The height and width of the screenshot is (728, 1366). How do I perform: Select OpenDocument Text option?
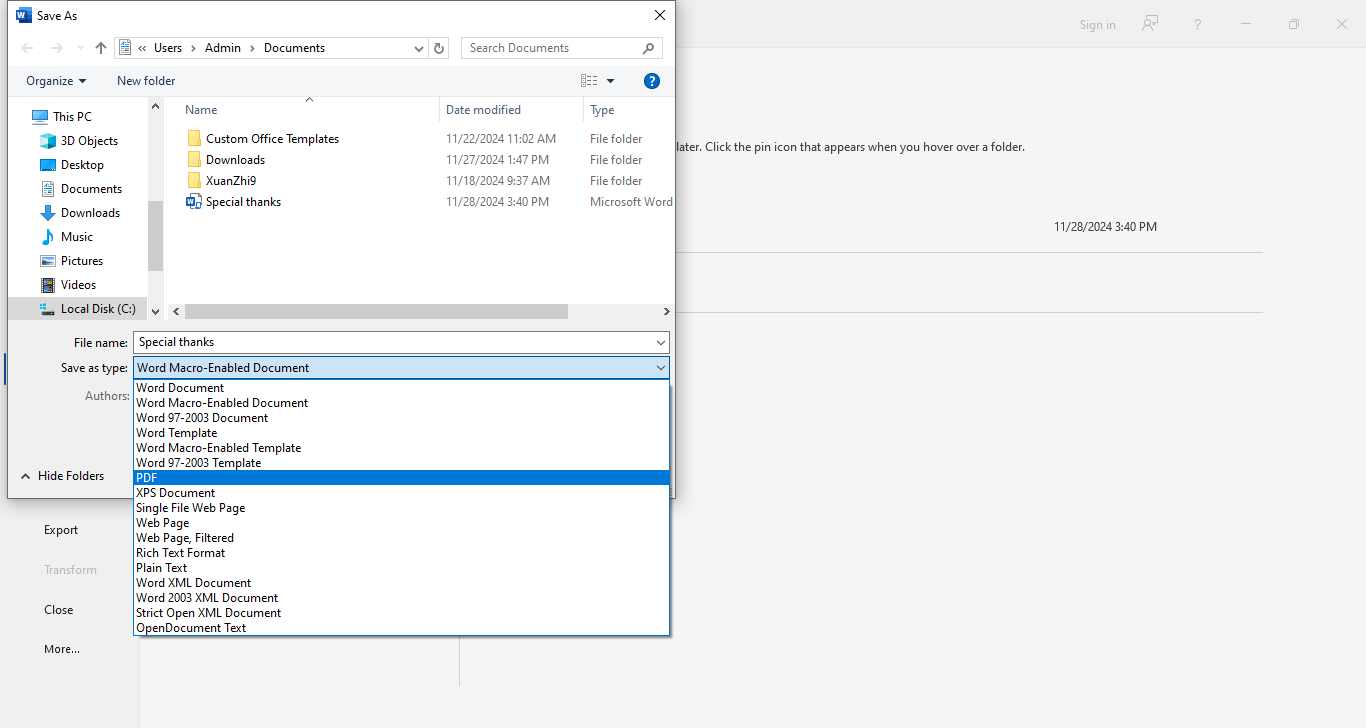401,628
